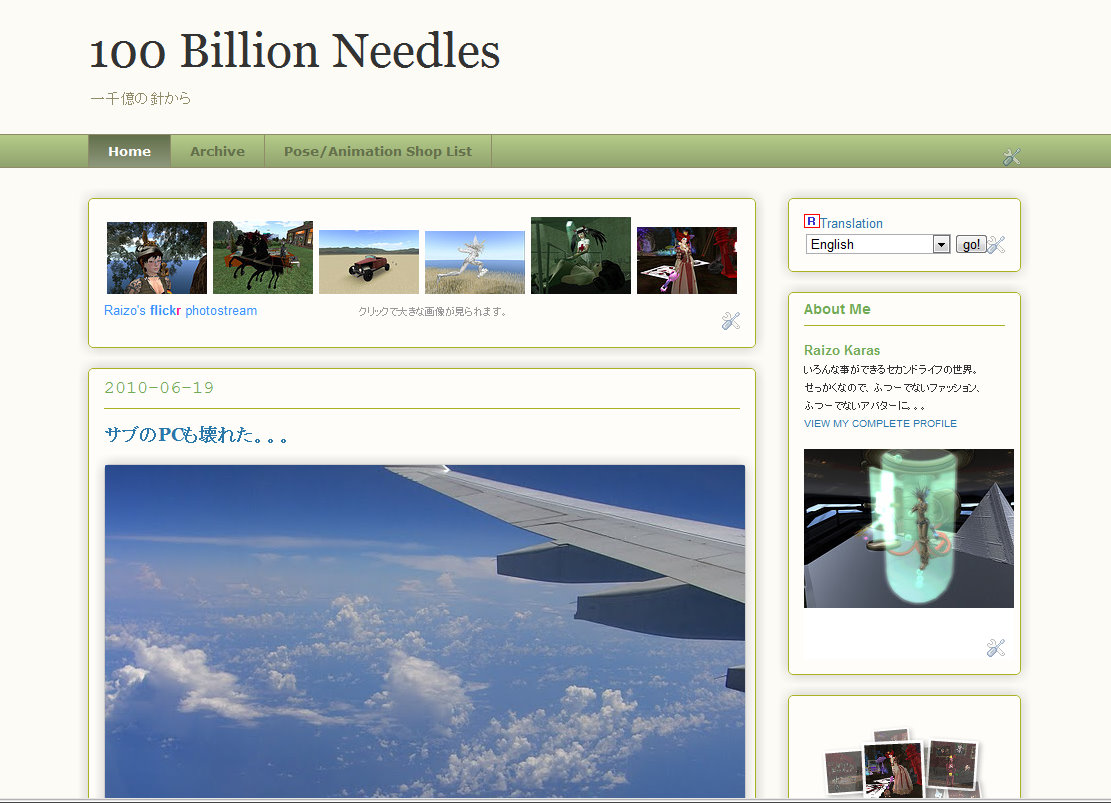Open the horse carriage flickr thumbnail
The width and height of the screenshot is (1111, 803).
tap(263, 257)
